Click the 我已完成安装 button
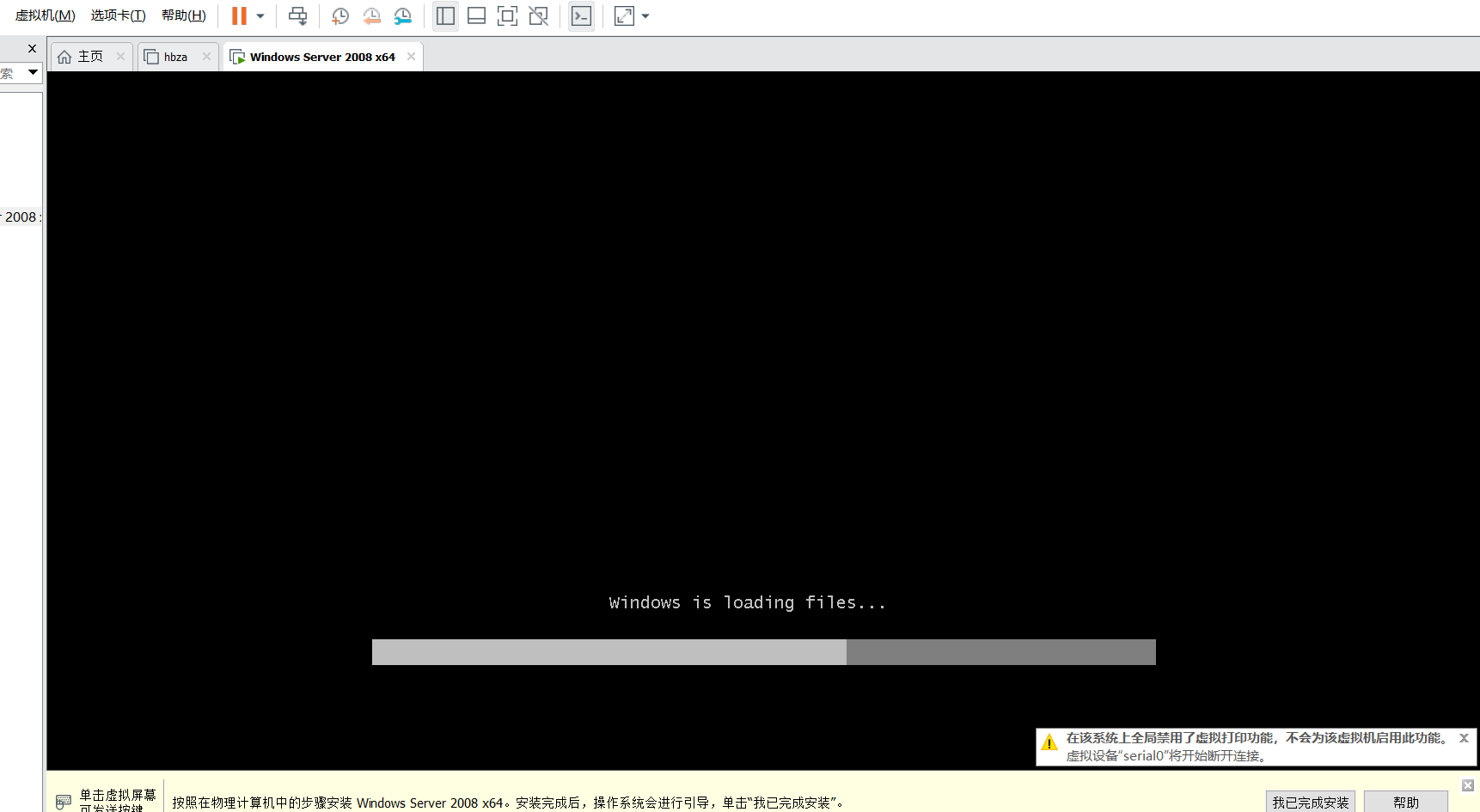This screenshot has width=1480, height=812. (x=1311, y=803)
